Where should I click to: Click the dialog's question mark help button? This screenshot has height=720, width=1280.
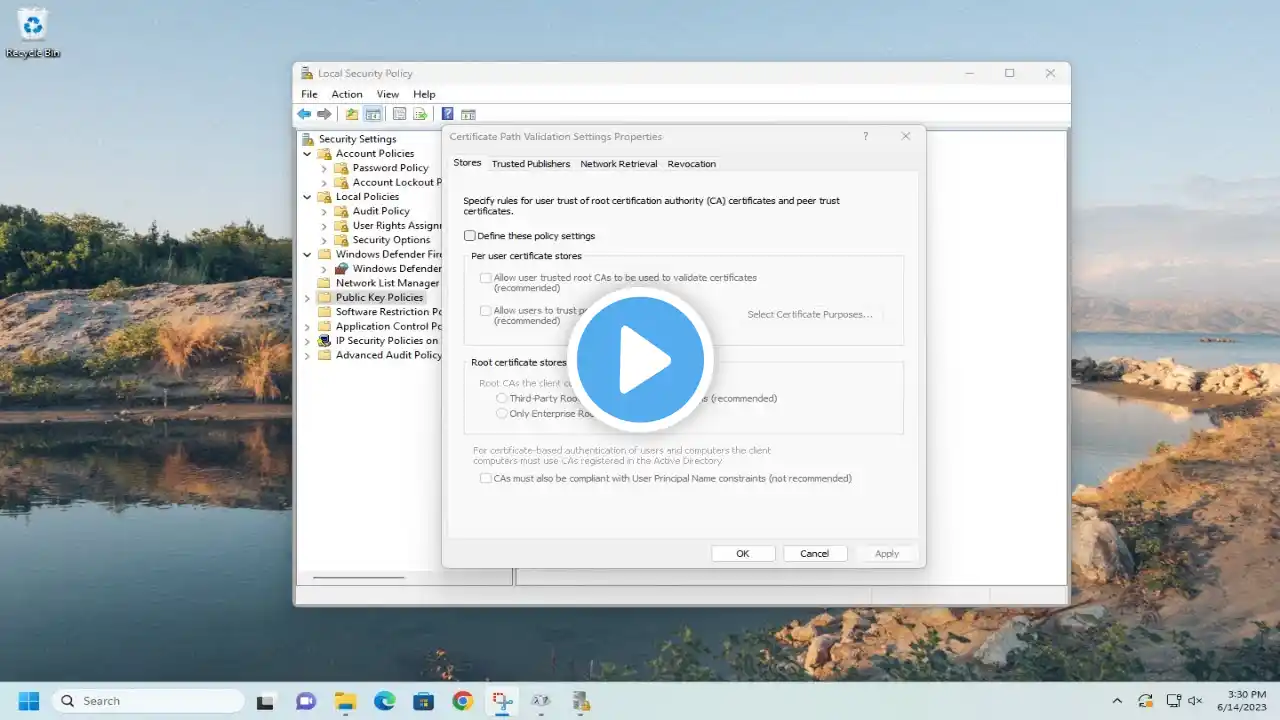coord(865,136)
